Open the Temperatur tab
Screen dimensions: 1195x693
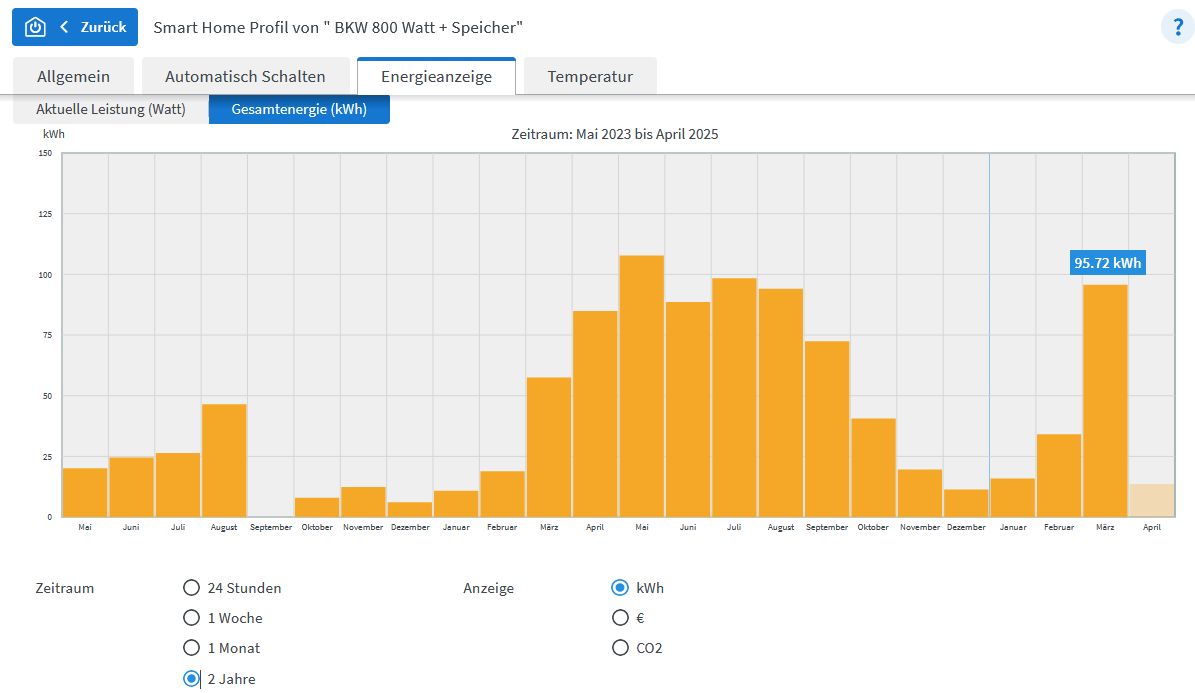click(x=590, y=76)
